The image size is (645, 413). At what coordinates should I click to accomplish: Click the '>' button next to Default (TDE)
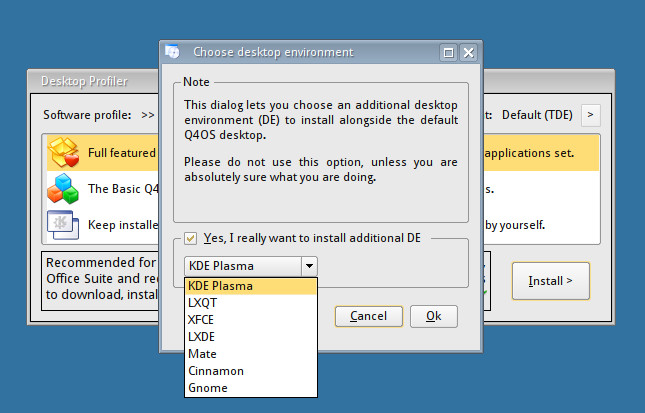tap(590, 115)
